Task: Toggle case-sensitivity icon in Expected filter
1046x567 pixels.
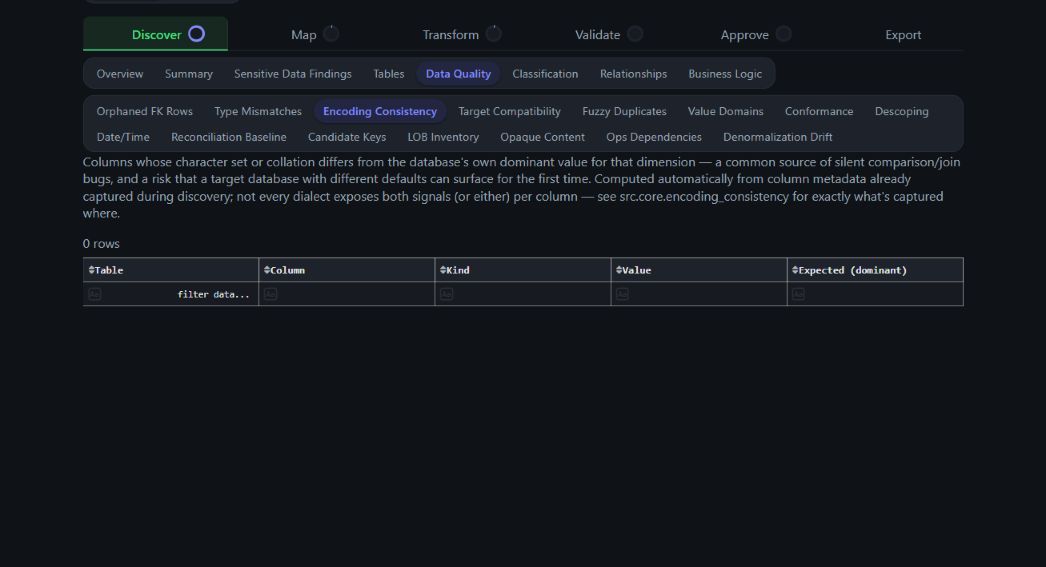Action: pos(799,294)
